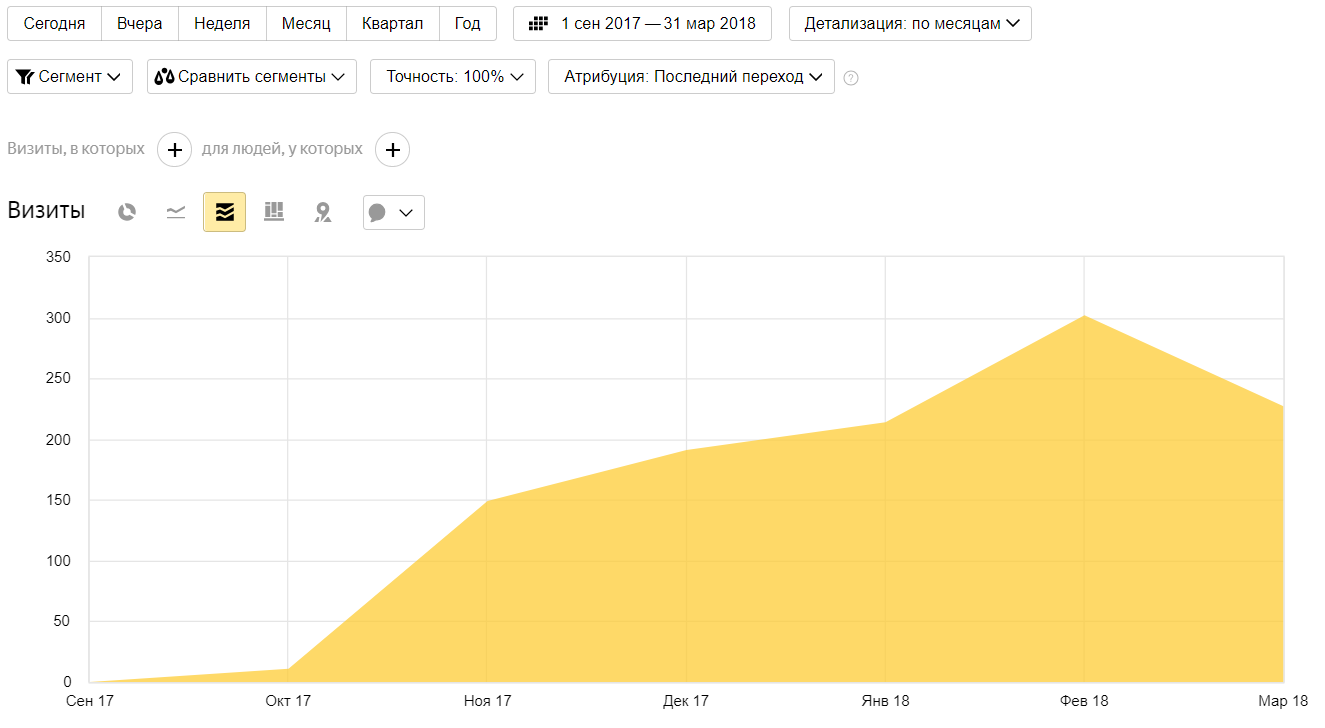The image size is (1325, 728).
Task: Add a people condition with plus button
Action: pos(392,150)
